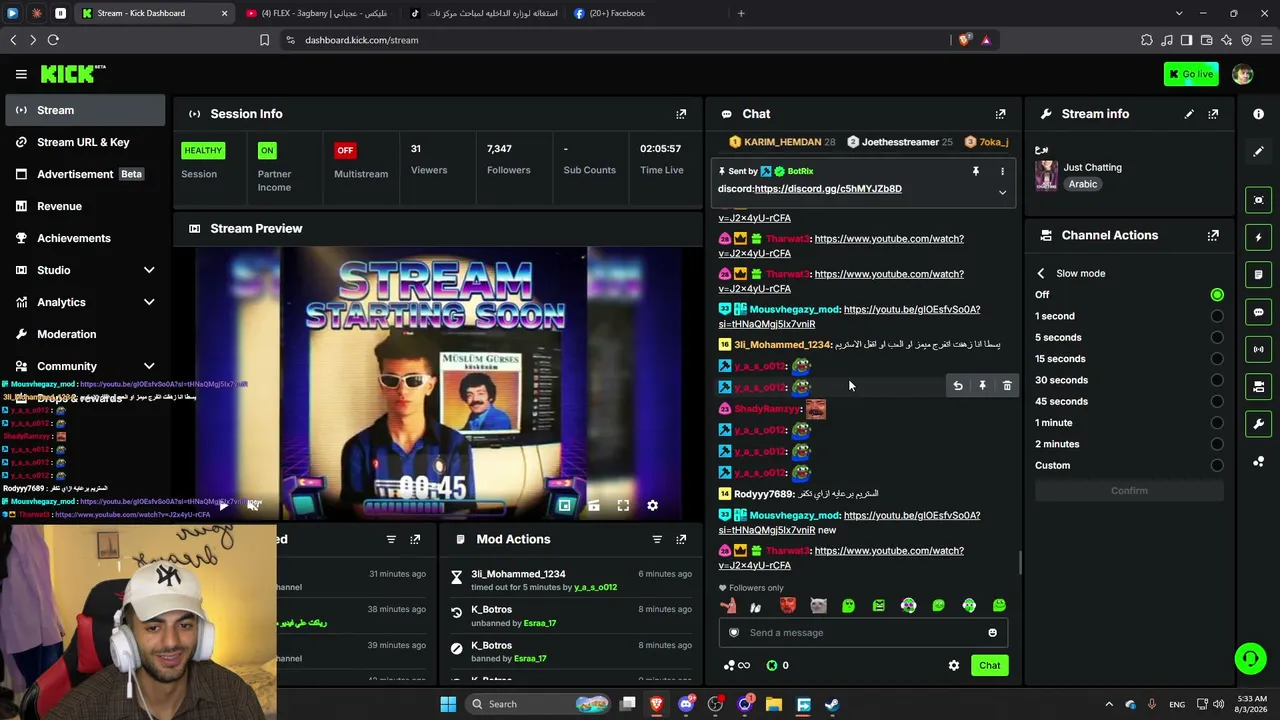Pop out the Session Info panel

point(681,114)
